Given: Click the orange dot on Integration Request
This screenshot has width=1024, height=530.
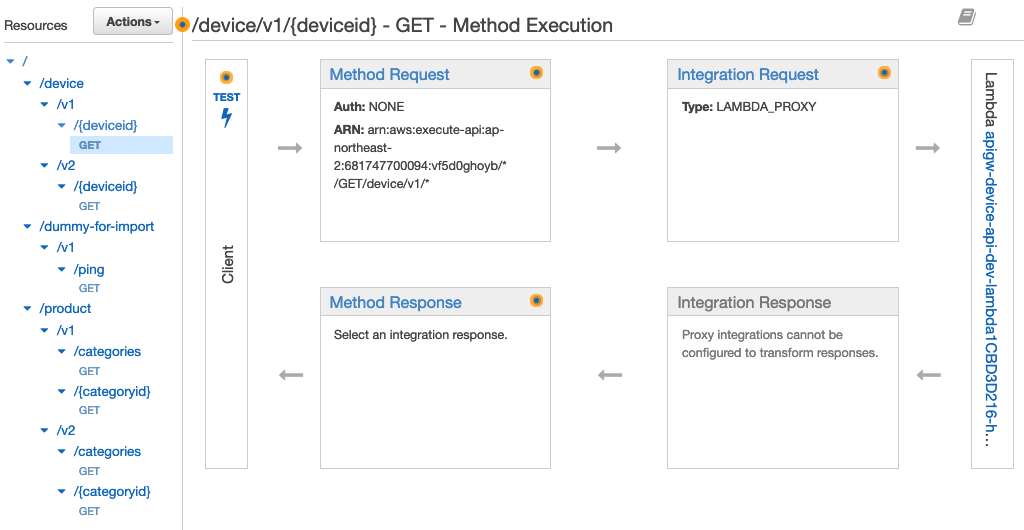Looking at the screenshot, I should (884, 73).
